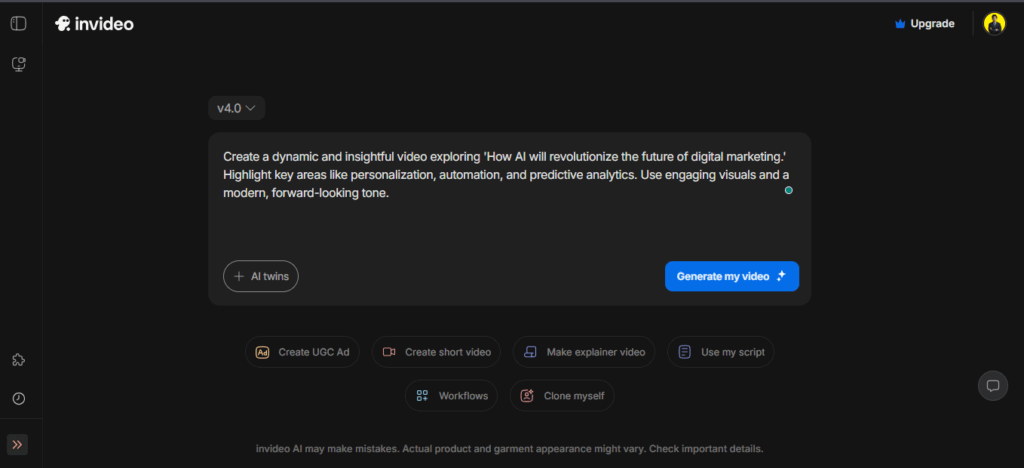Open the profile avatar menu
The height and width of the screenshot is (468, 1024).
[x=994, y=24]
